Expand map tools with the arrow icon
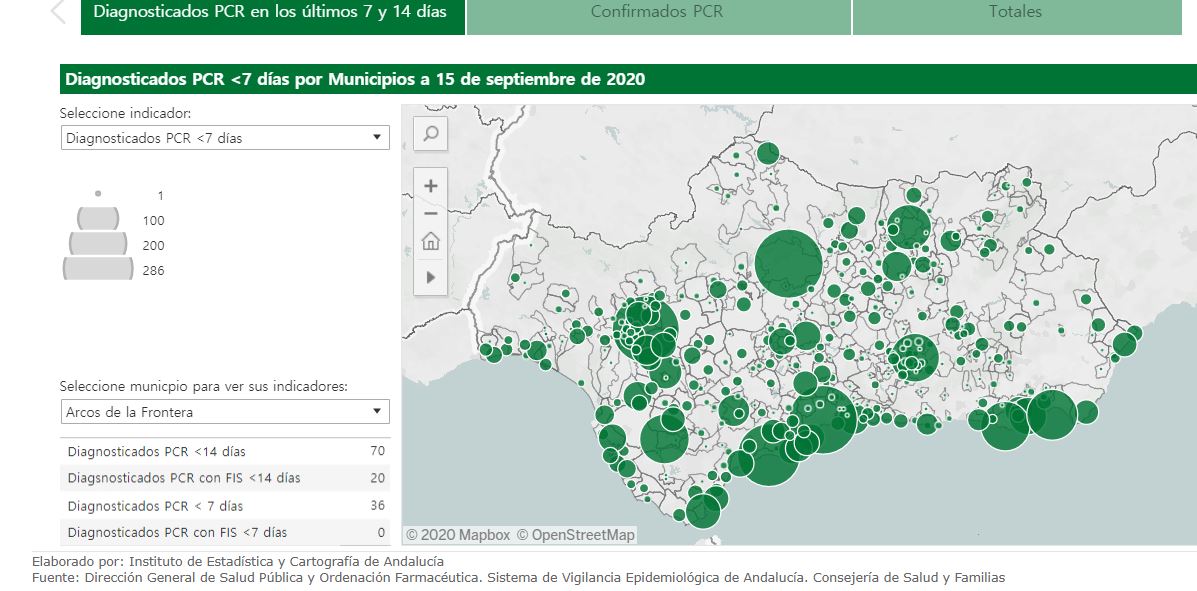1197x591 pixels. (x=431, y=276)
